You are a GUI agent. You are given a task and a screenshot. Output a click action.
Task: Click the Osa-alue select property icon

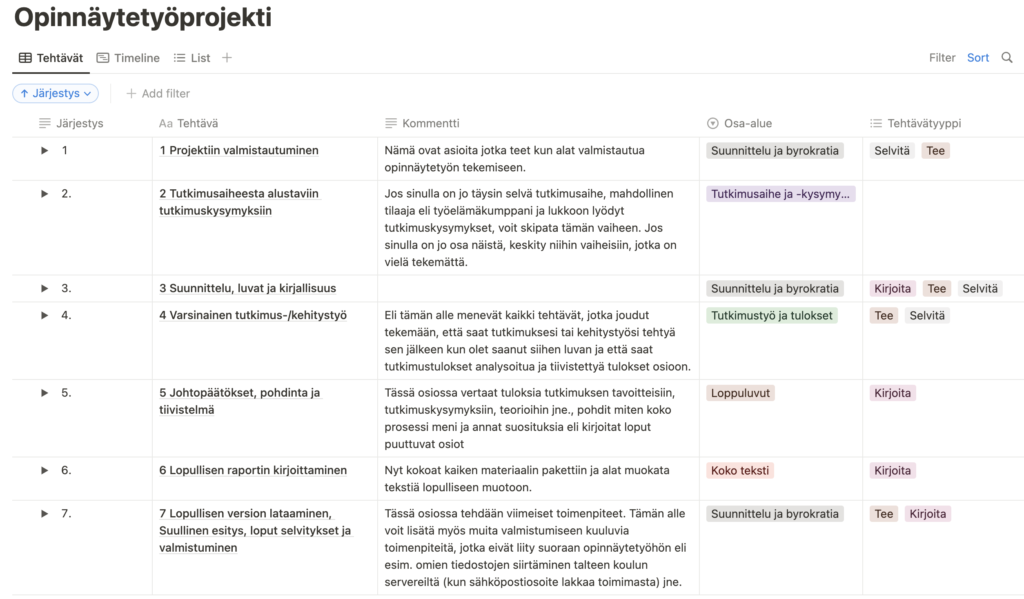(712, 124)
